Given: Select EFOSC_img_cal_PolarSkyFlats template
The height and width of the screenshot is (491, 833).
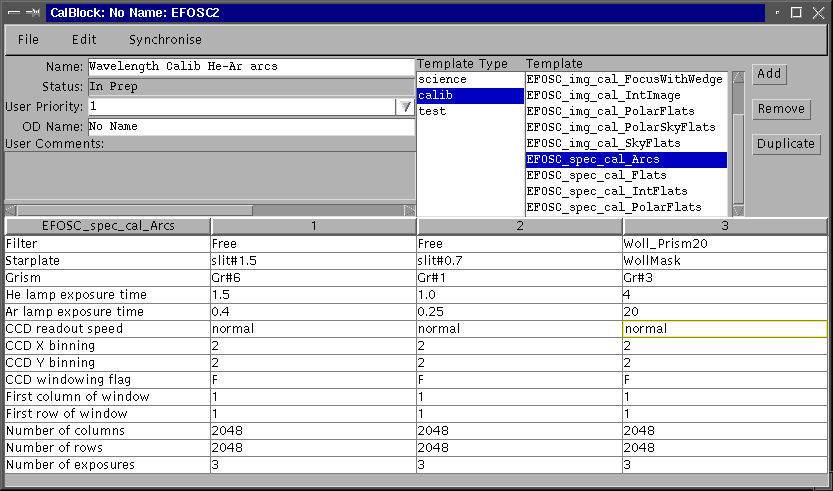Looking at the screenshot, I should point(626,128).
